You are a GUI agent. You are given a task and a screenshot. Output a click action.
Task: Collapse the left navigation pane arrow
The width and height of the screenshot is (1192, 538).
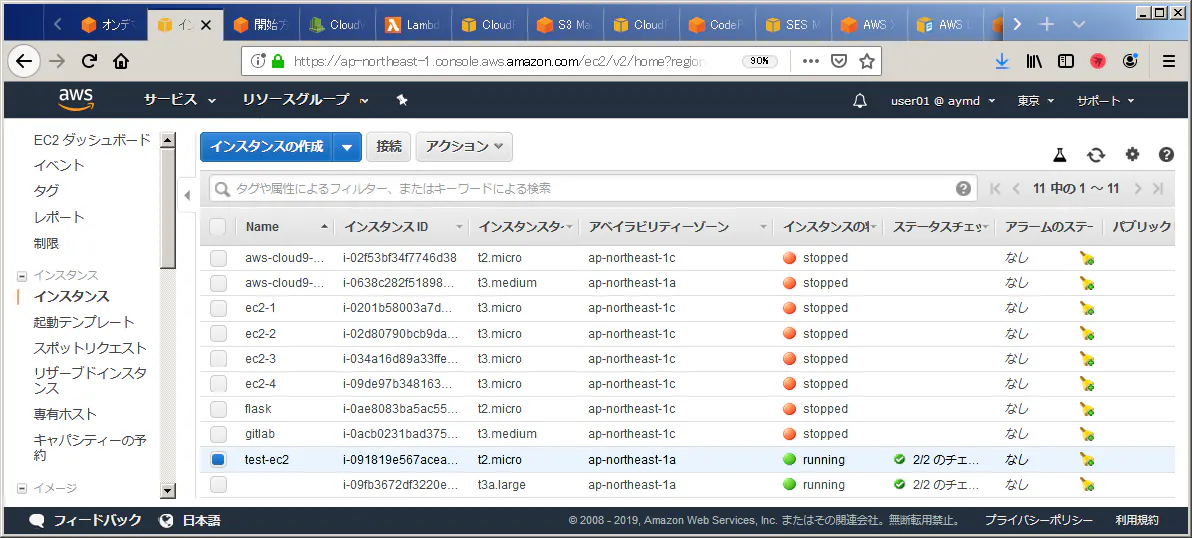pyautogui.click(x=187, y=195)
